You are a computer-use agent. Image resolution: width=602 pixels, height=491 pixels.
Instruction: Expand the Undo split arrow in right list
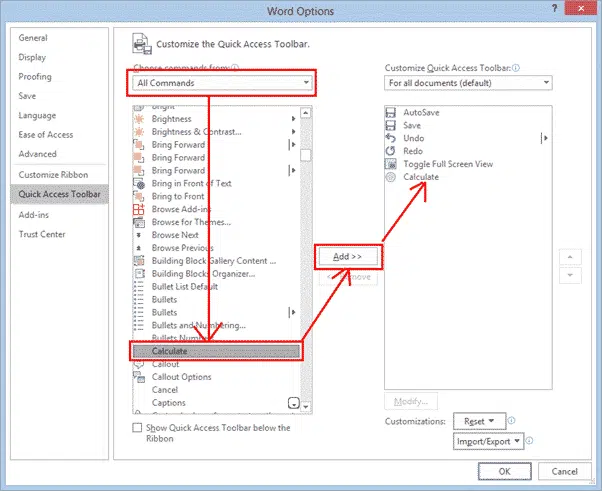[x=544, y=138]
